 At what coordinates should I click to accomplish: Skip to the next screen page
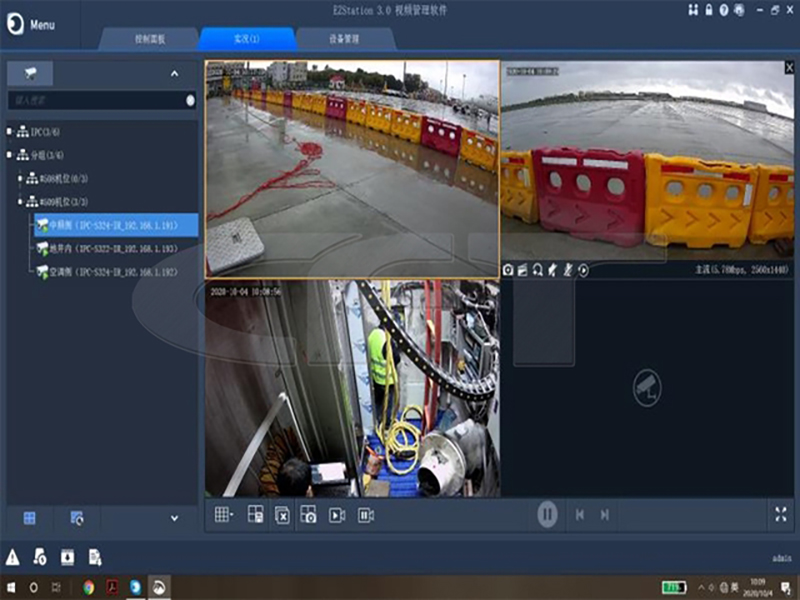click(x=605, y=515)
